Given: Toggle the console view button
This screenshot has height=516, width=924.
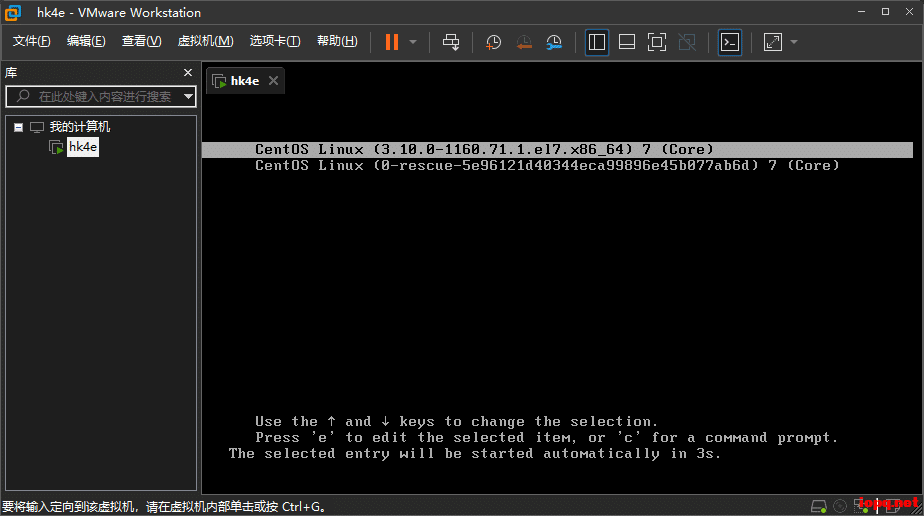Looking at the screenshot, I should tap(730, 42).
